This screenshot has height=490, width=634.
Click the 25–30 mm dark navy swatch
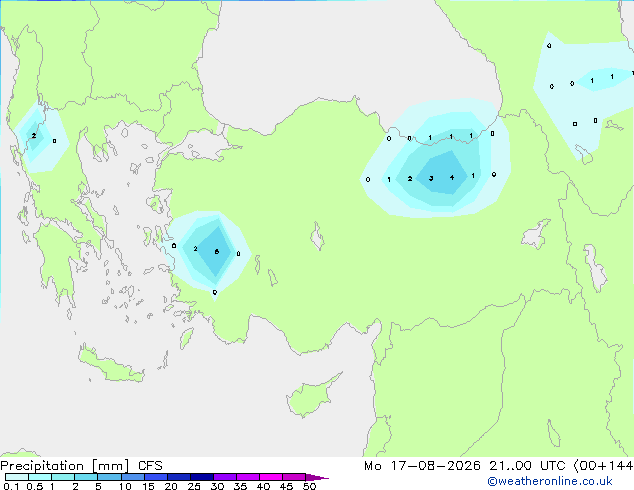[201, 477]
